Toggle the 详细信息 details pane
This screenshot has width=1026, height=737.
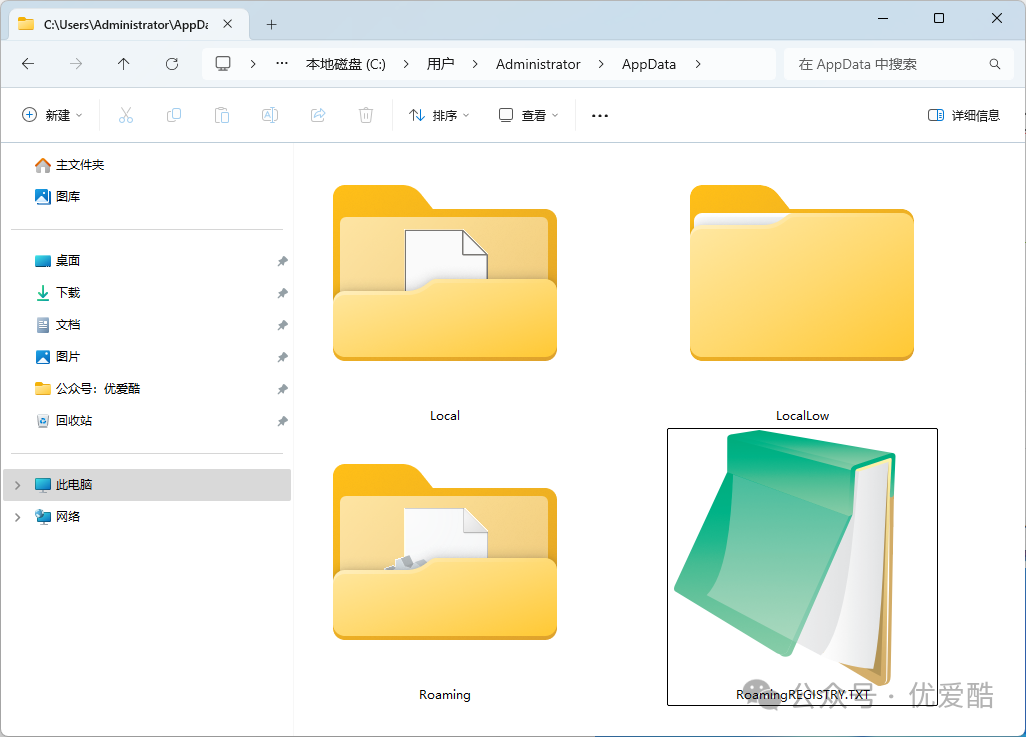coord(964,115)
